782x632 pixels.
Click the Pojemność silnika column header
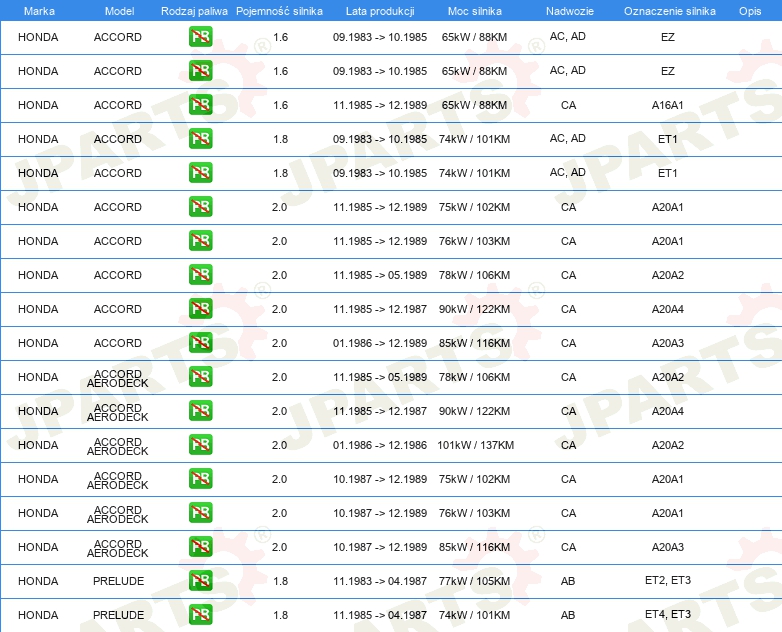[x=279, y=11]
